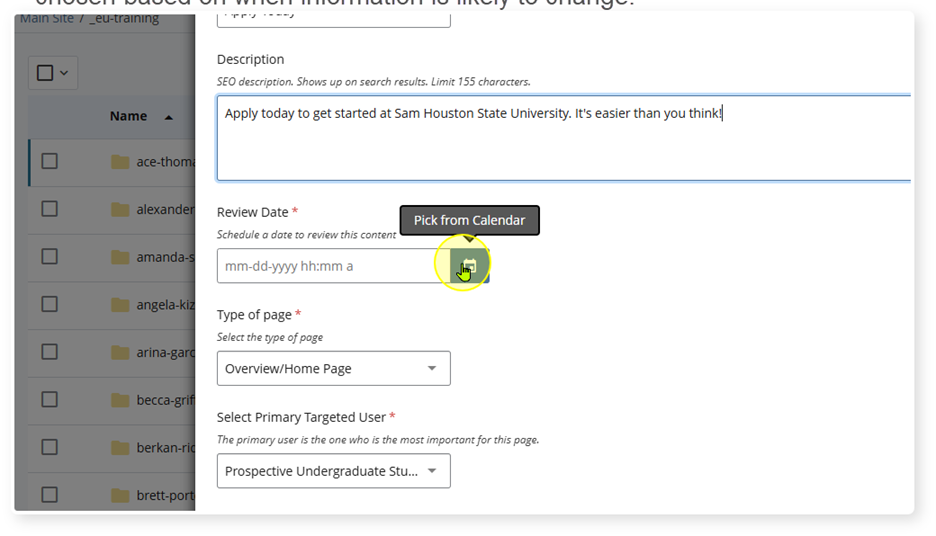Check the box for ace-thoma row

click(x=50, y=162)
